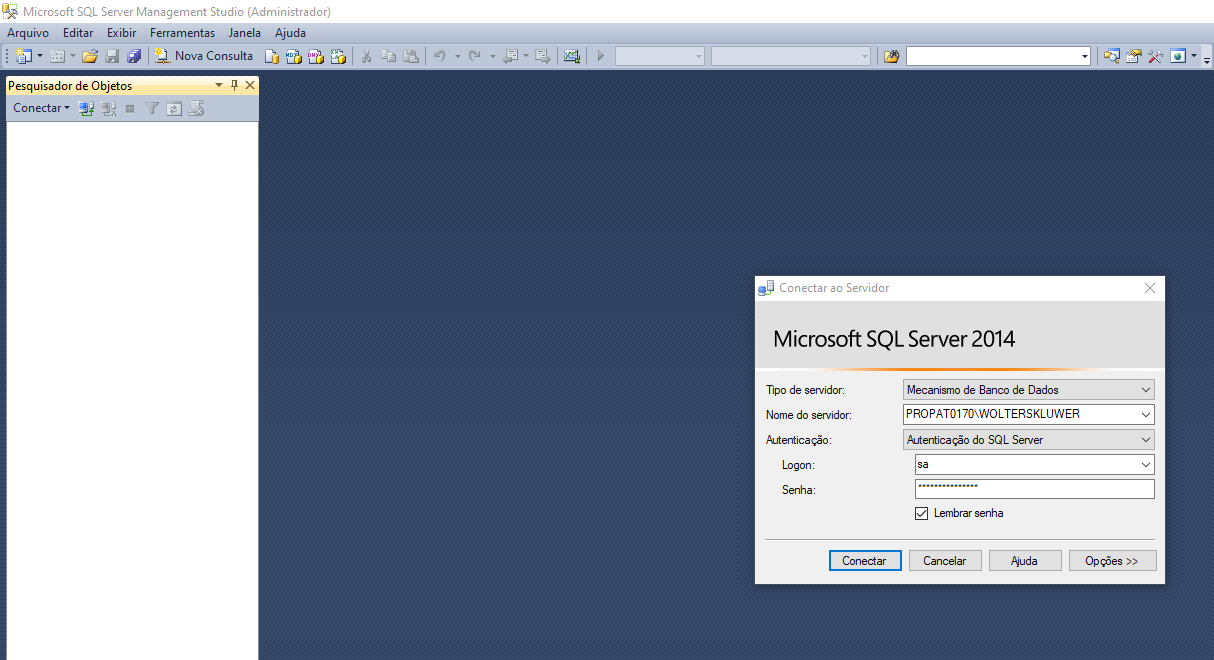Open the Undo history dropdown arrow

click(x=457, y=56)
